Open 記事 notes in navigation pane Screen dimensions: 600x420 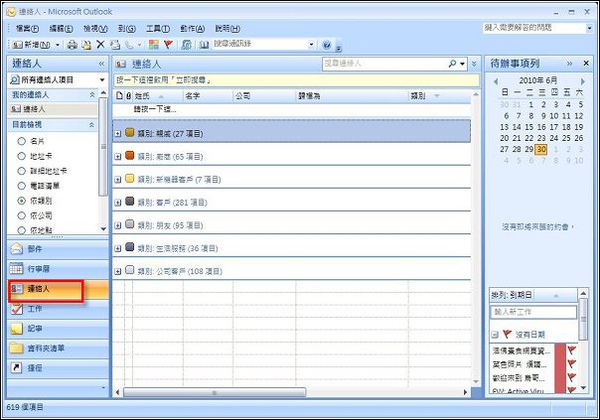coord(58,329)
